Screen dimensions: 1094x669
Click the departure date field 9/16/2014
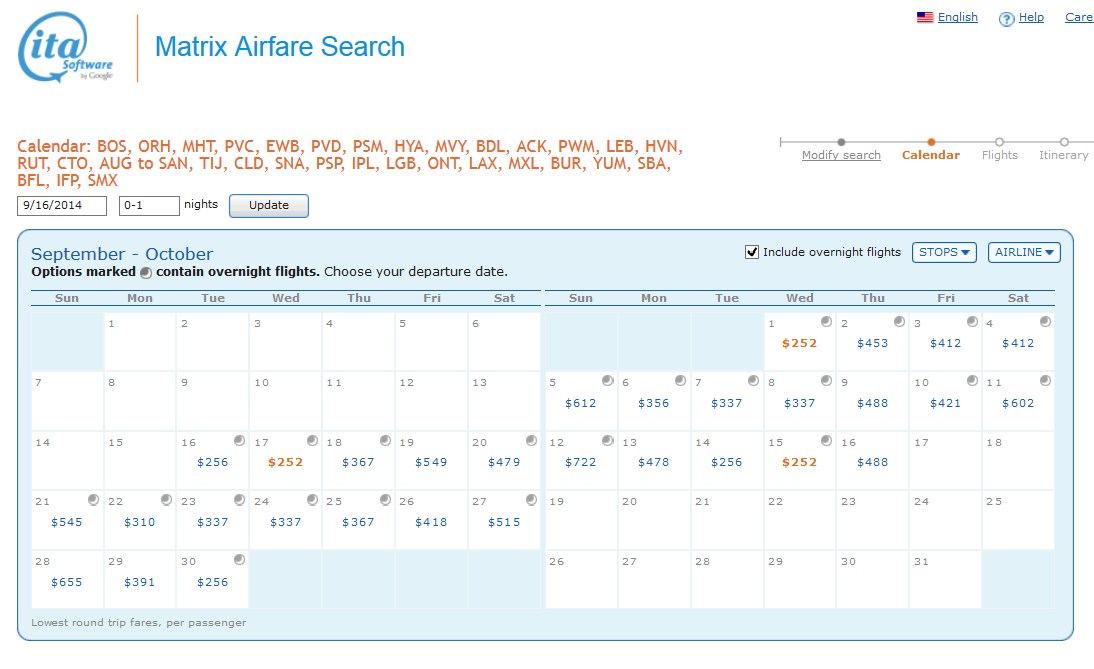point(62,205)
